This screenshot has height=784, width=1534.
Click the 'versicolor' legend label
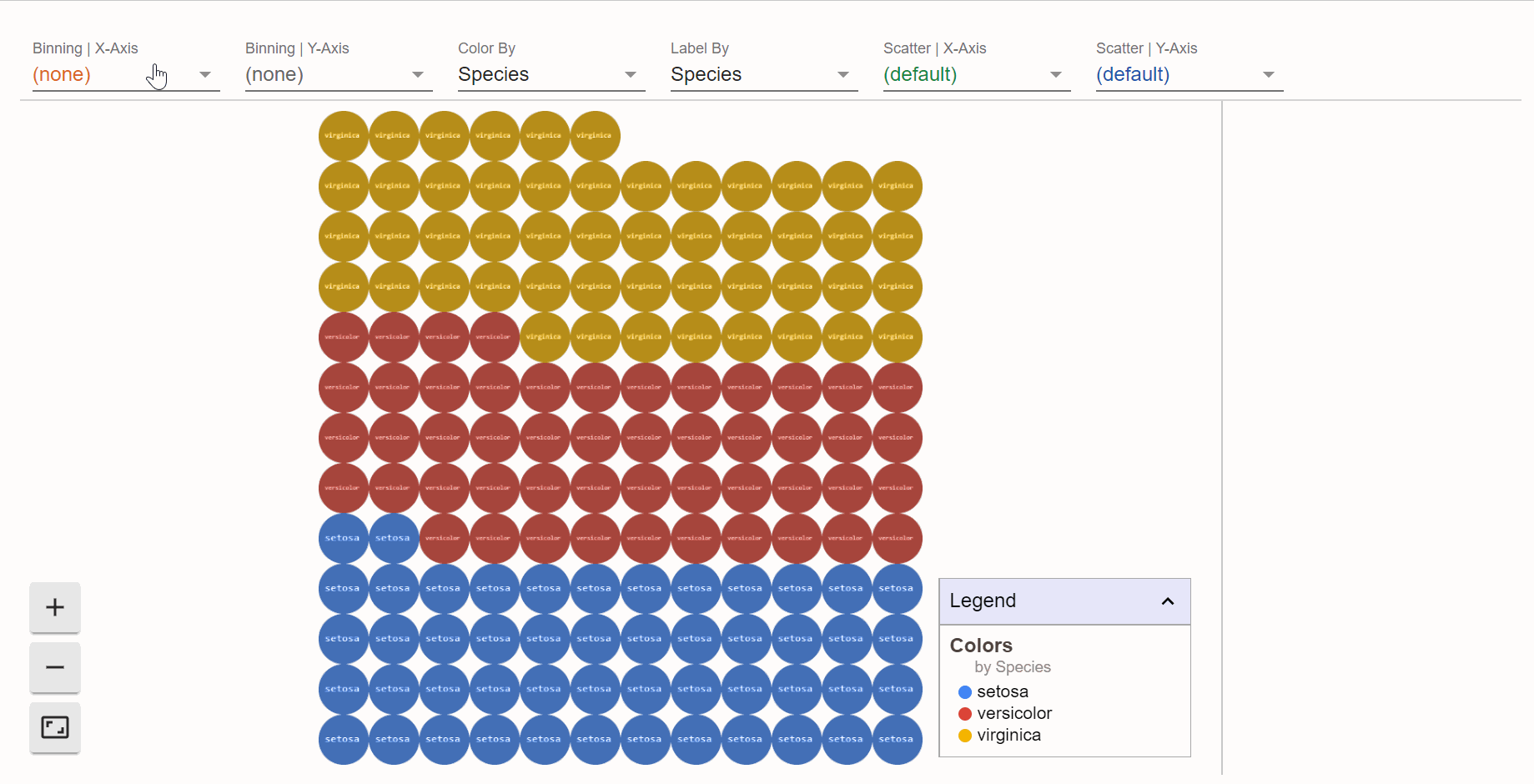point(1014,713)
